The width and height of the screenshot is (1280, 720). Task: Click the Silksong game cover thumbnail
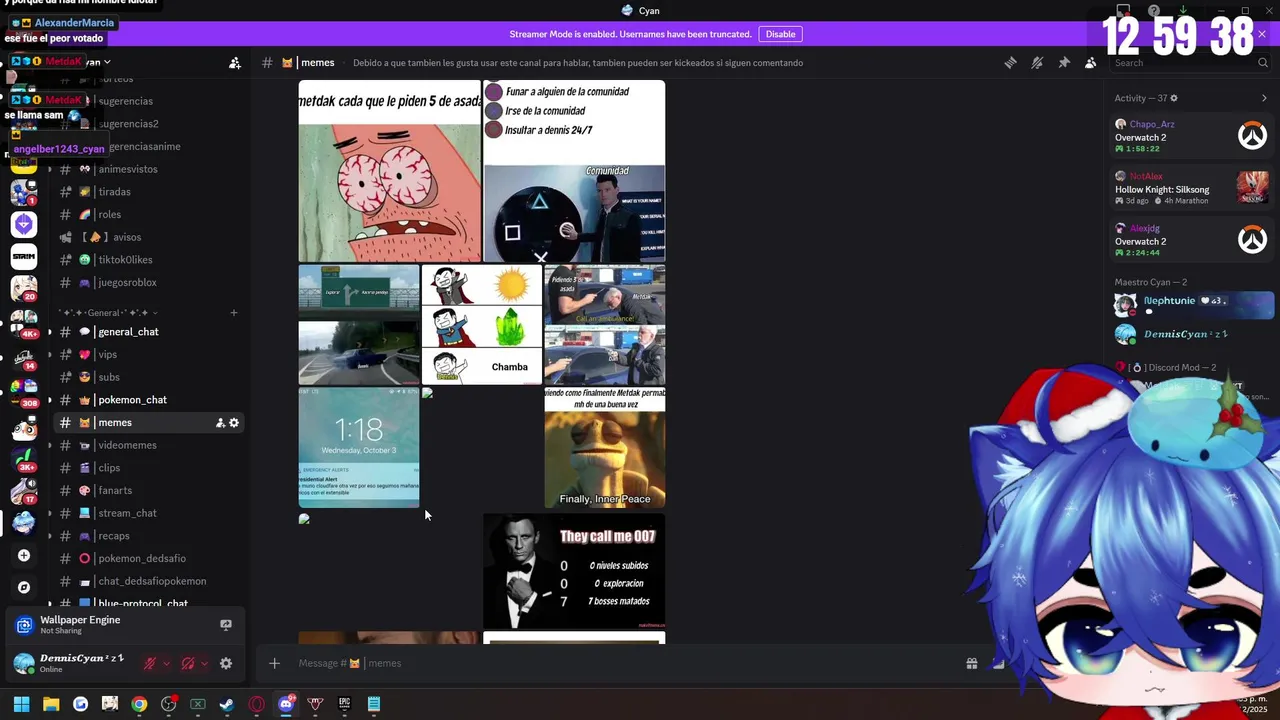click(x=1252, y=187)
